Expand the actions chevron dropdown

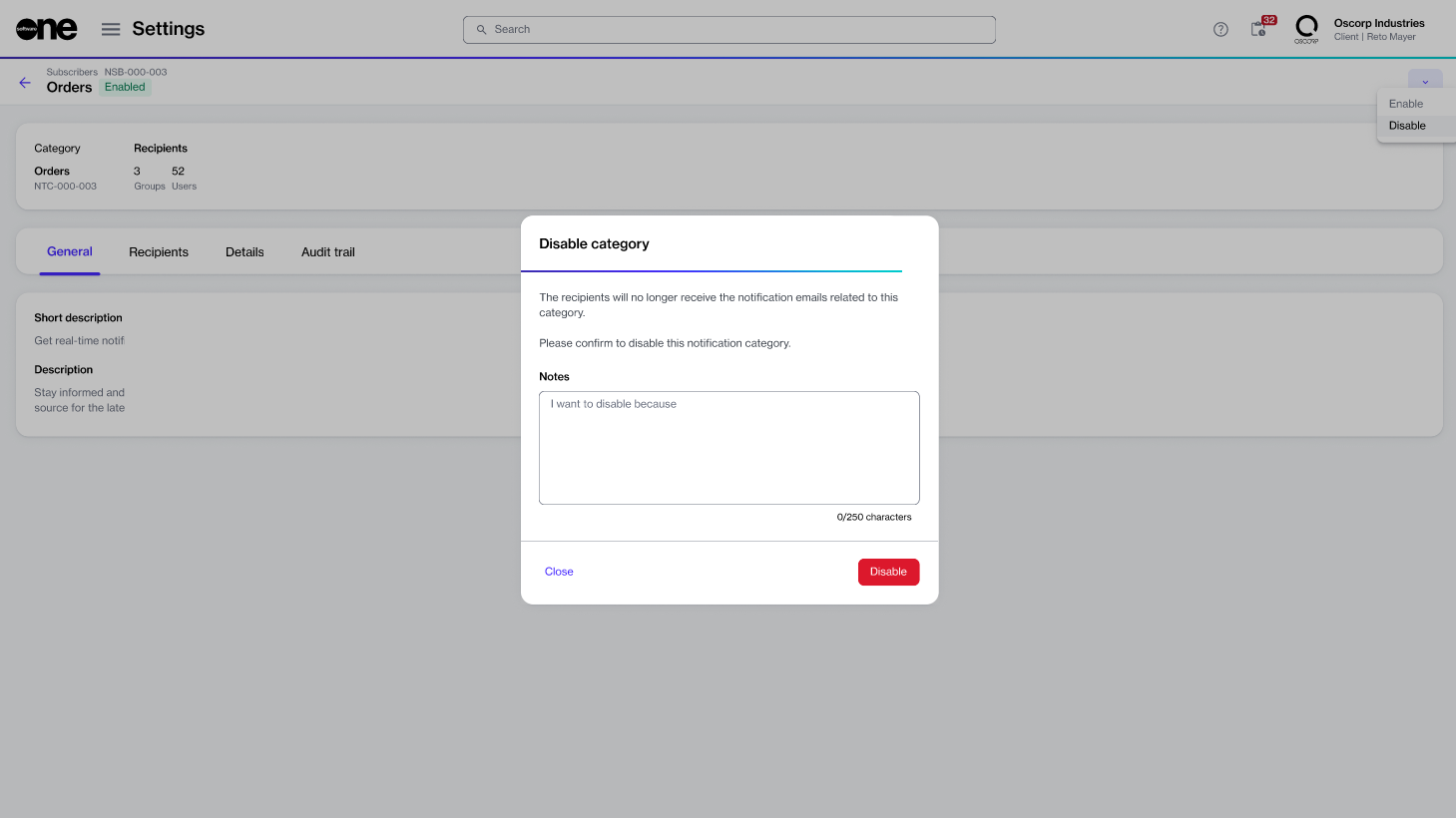pyautogui.click(x=1425, y=81)
